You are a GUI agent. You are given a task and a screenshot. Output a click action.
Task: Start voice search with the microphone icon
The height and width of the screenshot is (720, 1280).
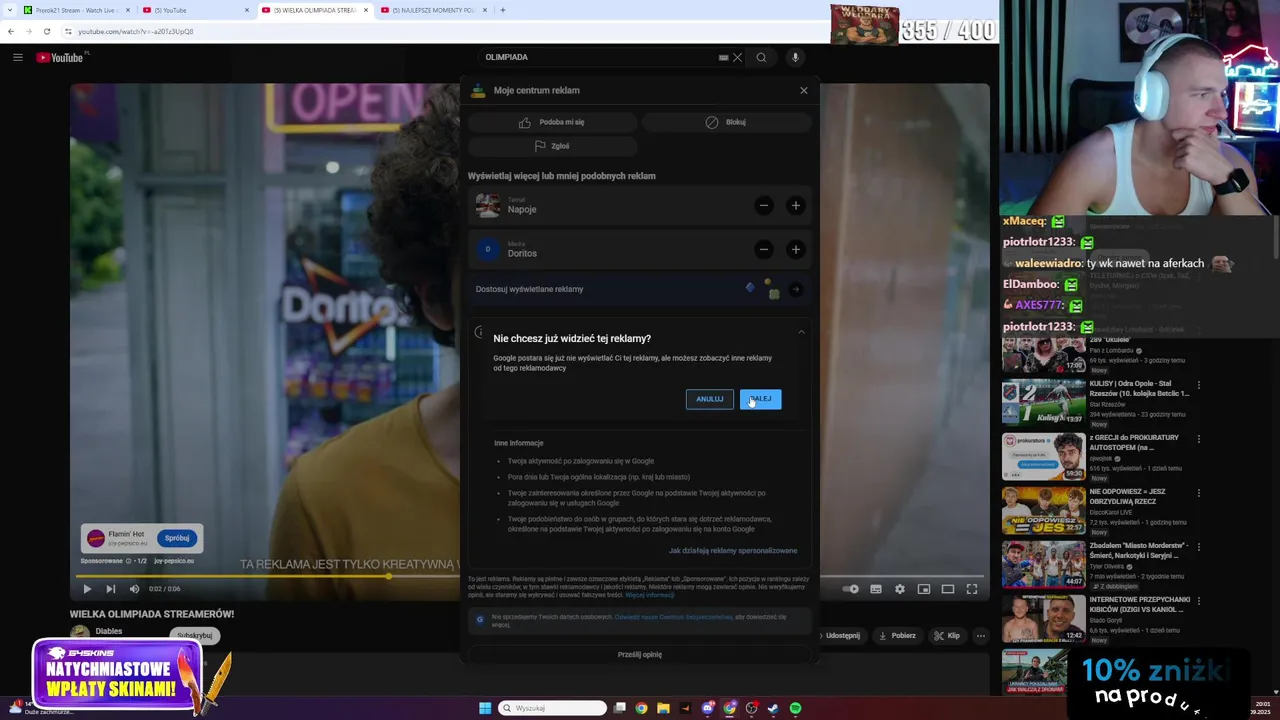(795, 57)
